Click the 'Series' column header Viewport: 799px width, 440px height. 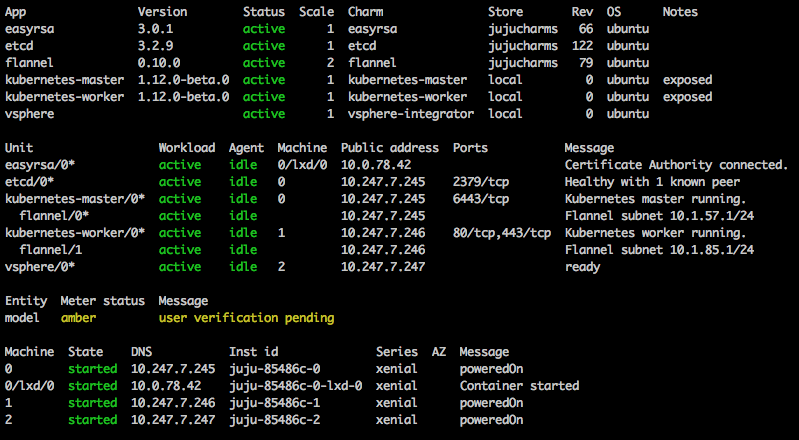click(396, 352)
